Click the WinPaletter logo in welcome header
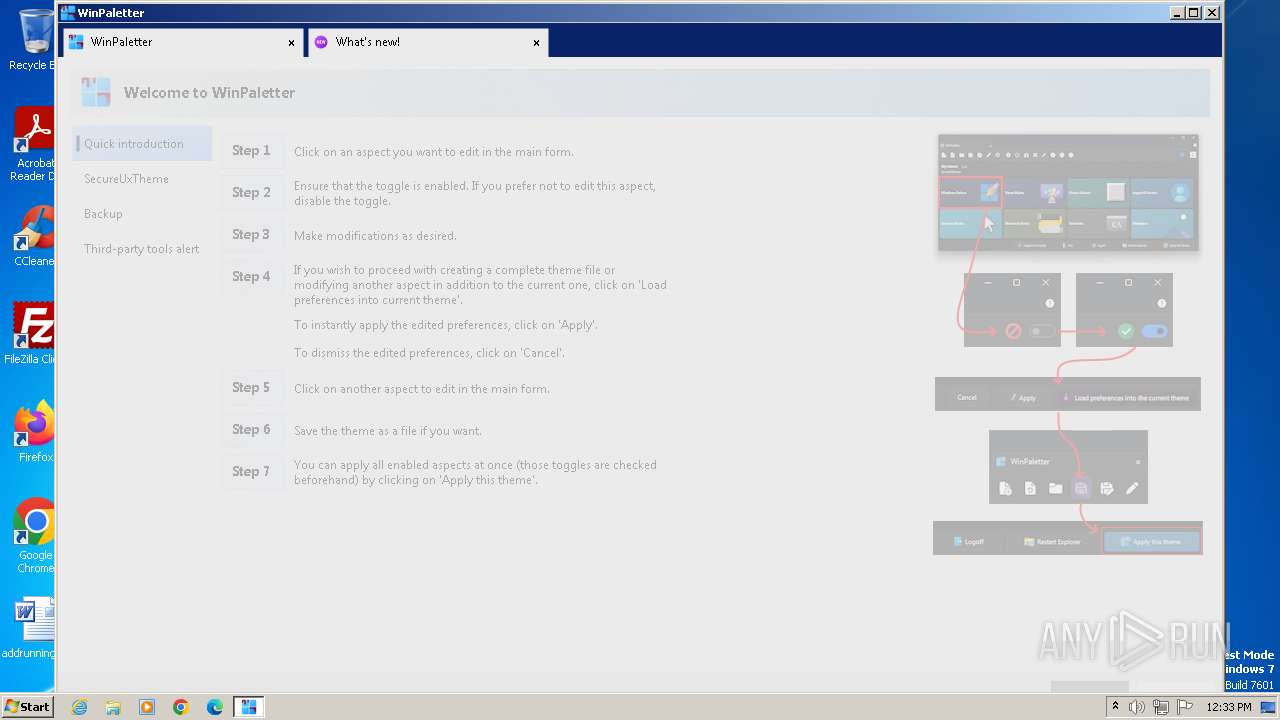1280x720 pixels. 96,92
